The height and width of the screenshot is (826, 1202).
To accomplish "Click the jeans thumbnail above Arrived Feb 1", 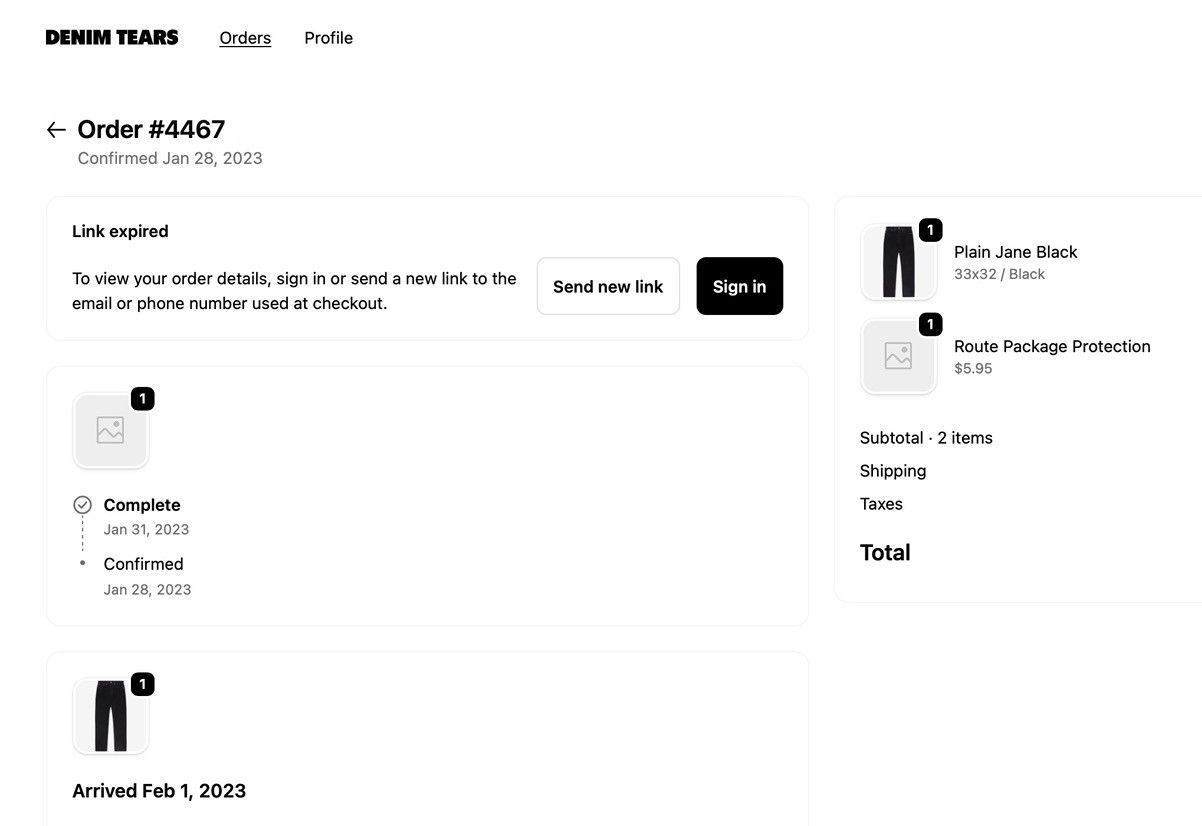I will pos(110,716).
